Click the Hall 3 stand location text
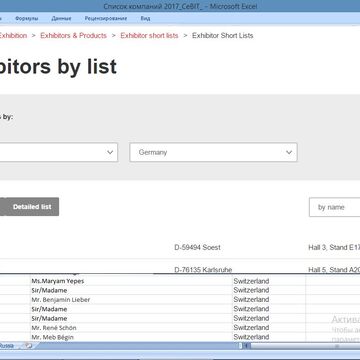The height and width of the screenshot is (360, 360). tap(334, 247)
